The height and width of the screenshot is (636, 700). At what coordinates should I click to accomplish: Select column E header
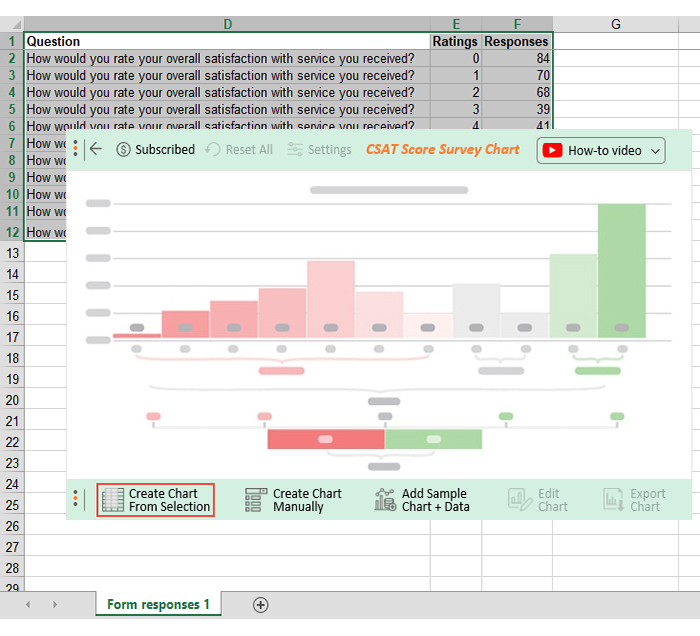point(456,24)
